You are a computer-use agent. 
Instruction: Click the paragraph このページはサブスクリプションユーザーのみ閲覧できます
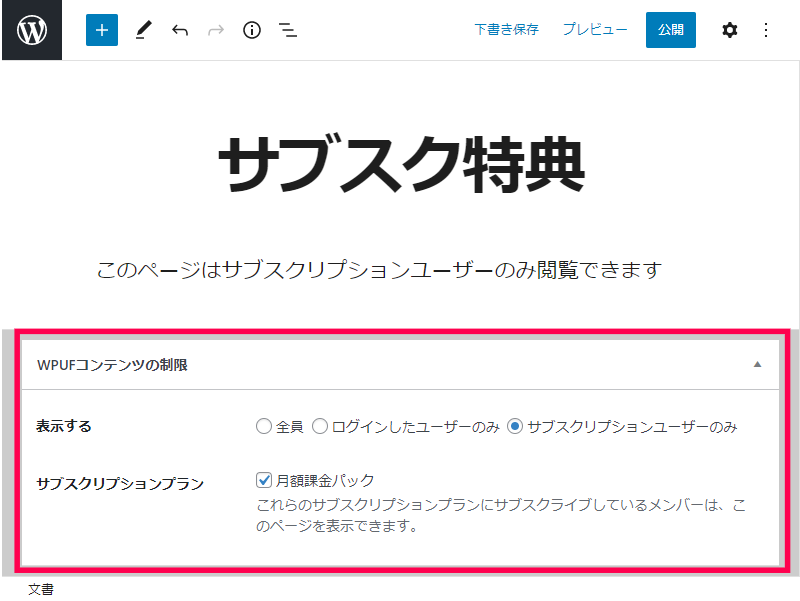379,269
